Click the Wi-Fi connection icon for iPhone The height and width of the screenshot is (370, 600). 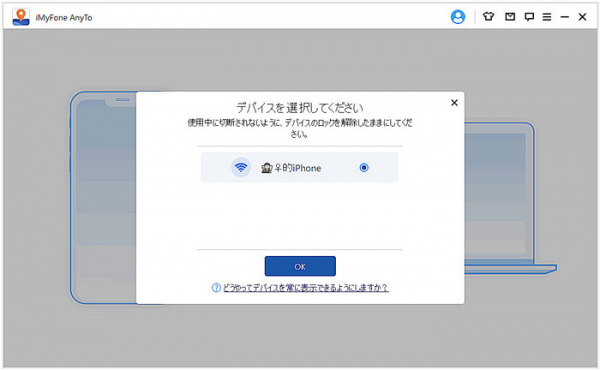[241, 167]
